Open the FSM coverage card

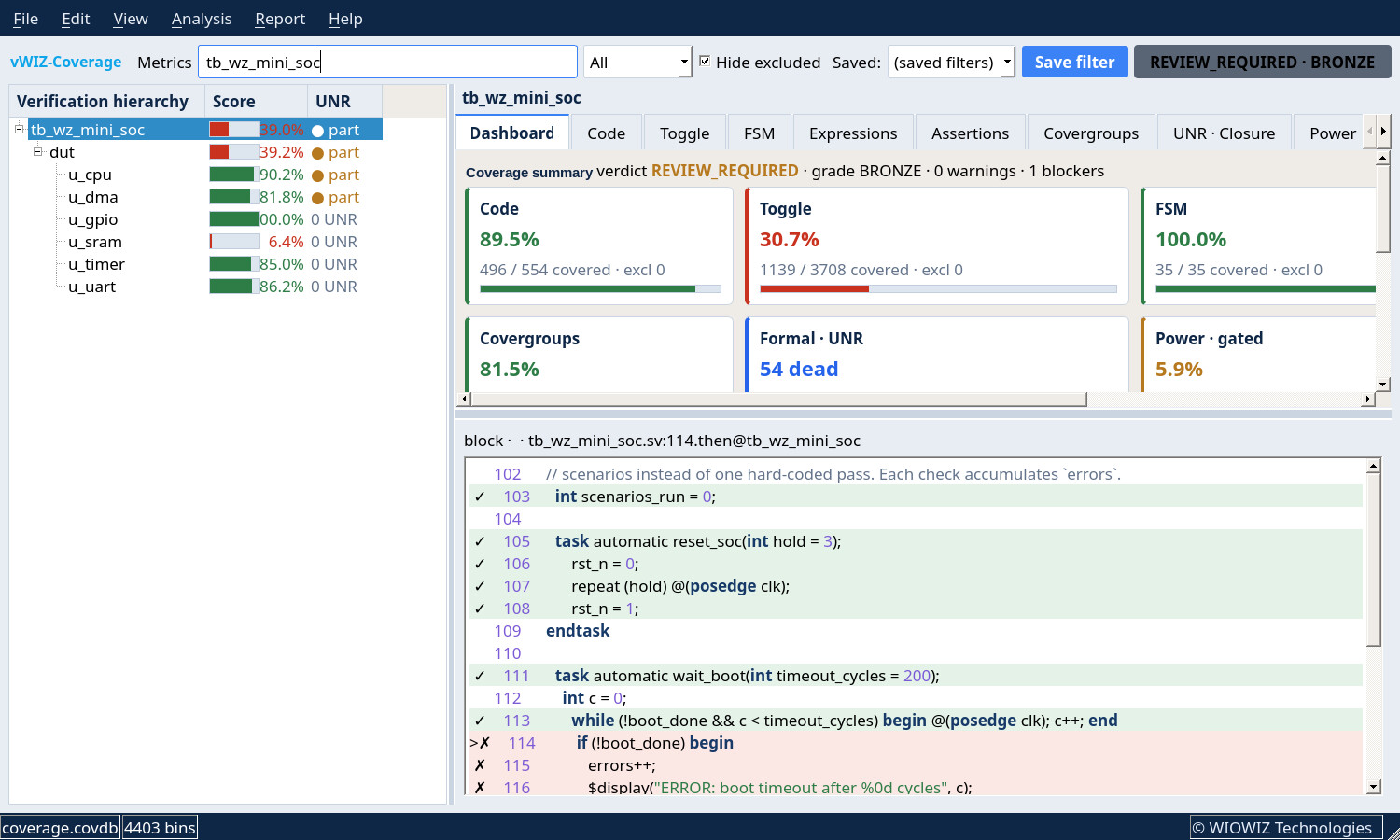point(1258,246)
